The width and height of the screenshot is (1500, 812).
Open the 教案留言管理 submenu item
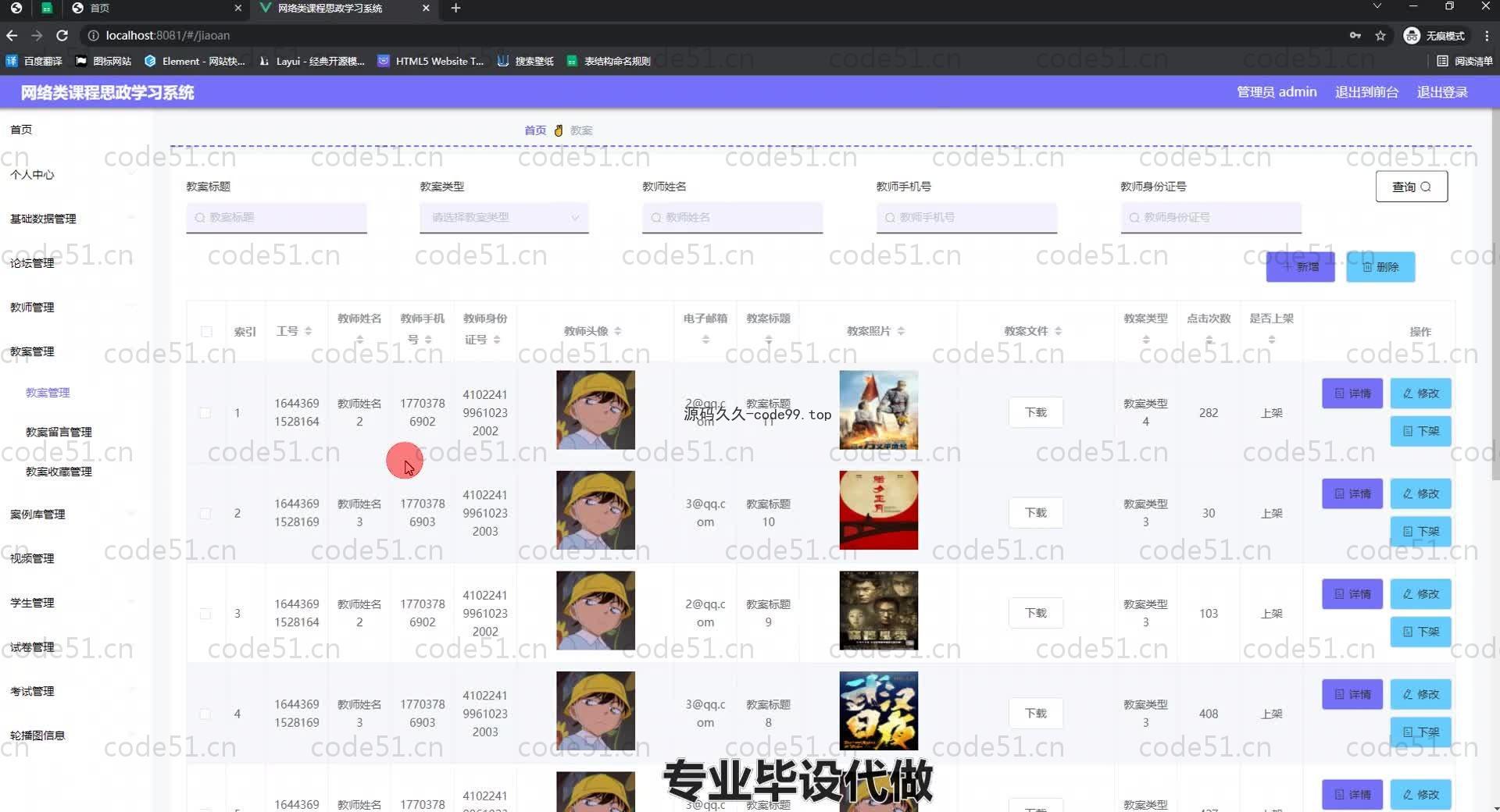pos(59,432)
